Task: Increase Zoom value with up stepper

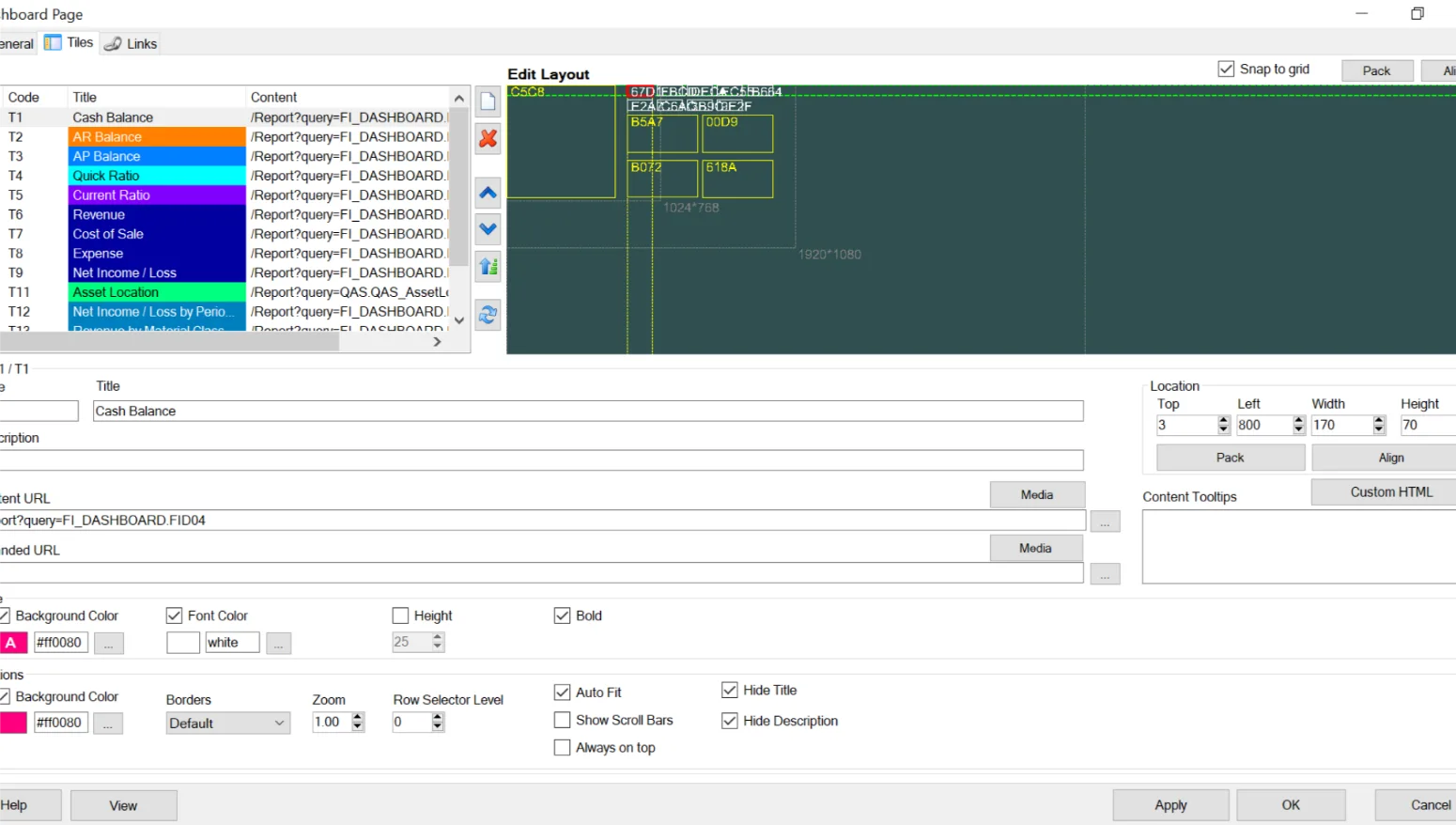Action: (357, 717)
